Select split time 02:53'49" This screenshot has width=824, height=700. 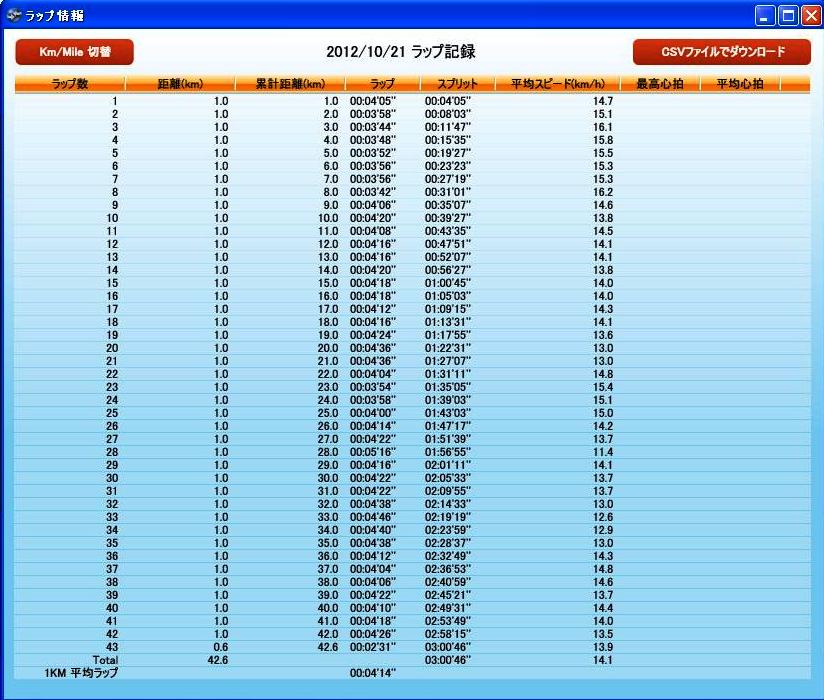tap(448, 621)
